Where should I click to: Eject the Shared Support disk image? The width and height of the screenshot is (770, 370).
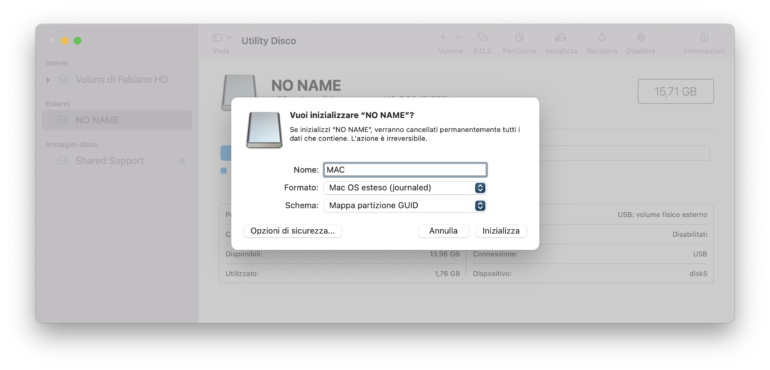pos(183,161)
